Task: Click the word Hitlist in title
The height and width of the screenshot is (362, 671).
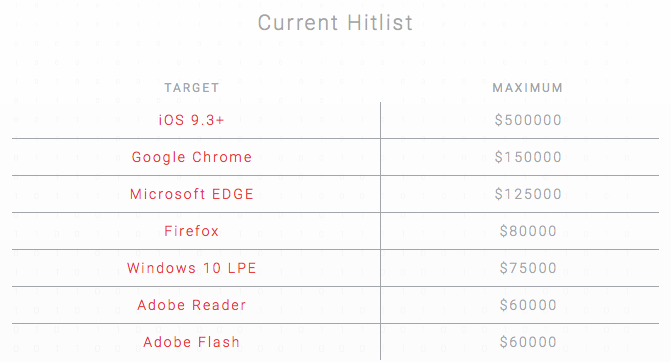Action: click(380, 23)
